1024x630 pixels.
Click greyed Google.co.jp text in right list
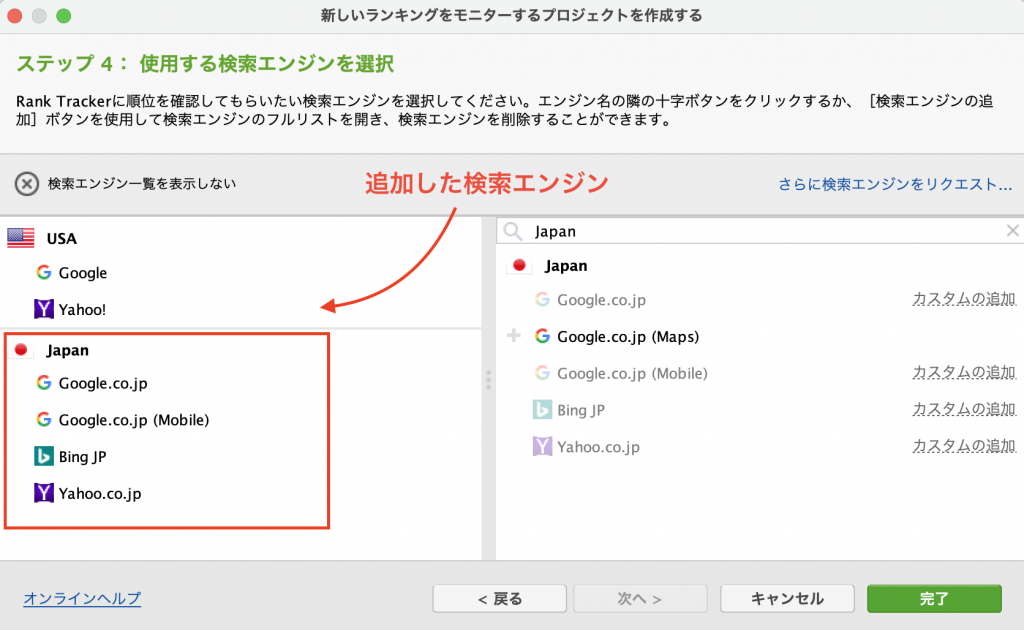[601, 300]
